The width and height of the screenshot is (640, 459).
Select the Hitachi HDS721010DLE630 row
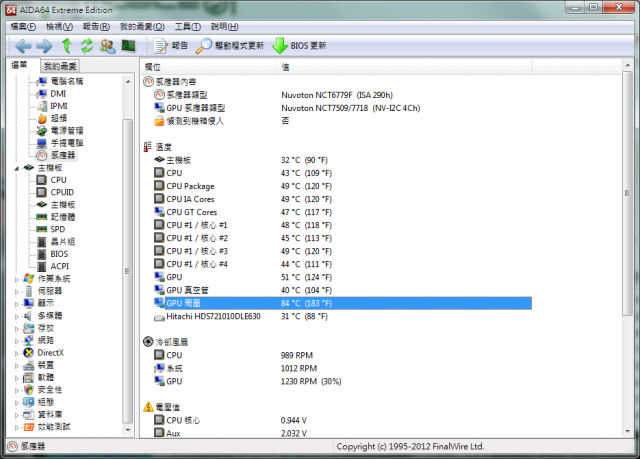(x=342, y=316)
